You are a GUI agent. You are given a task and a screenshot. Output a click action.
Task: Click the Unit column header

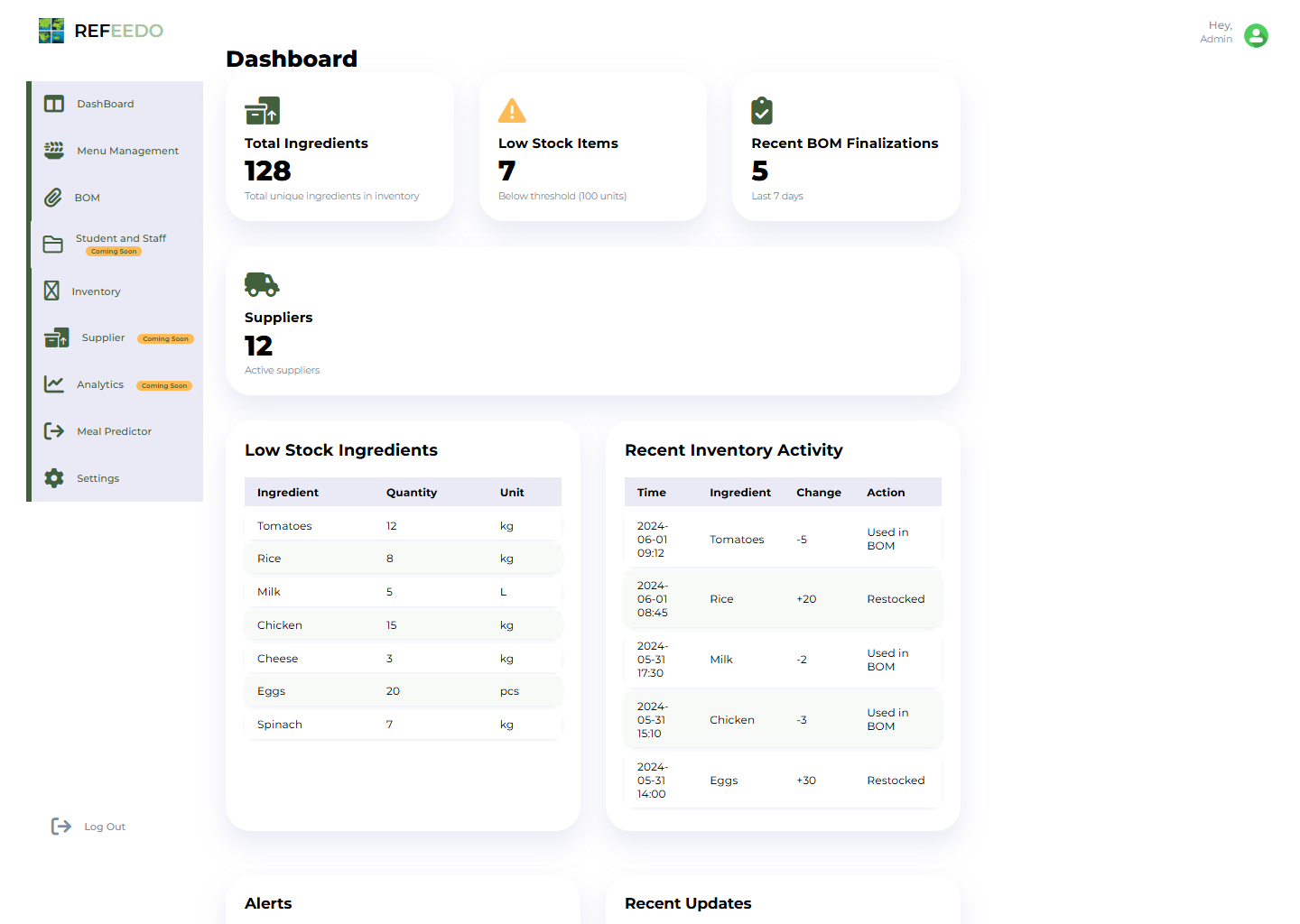click(512, 493)
